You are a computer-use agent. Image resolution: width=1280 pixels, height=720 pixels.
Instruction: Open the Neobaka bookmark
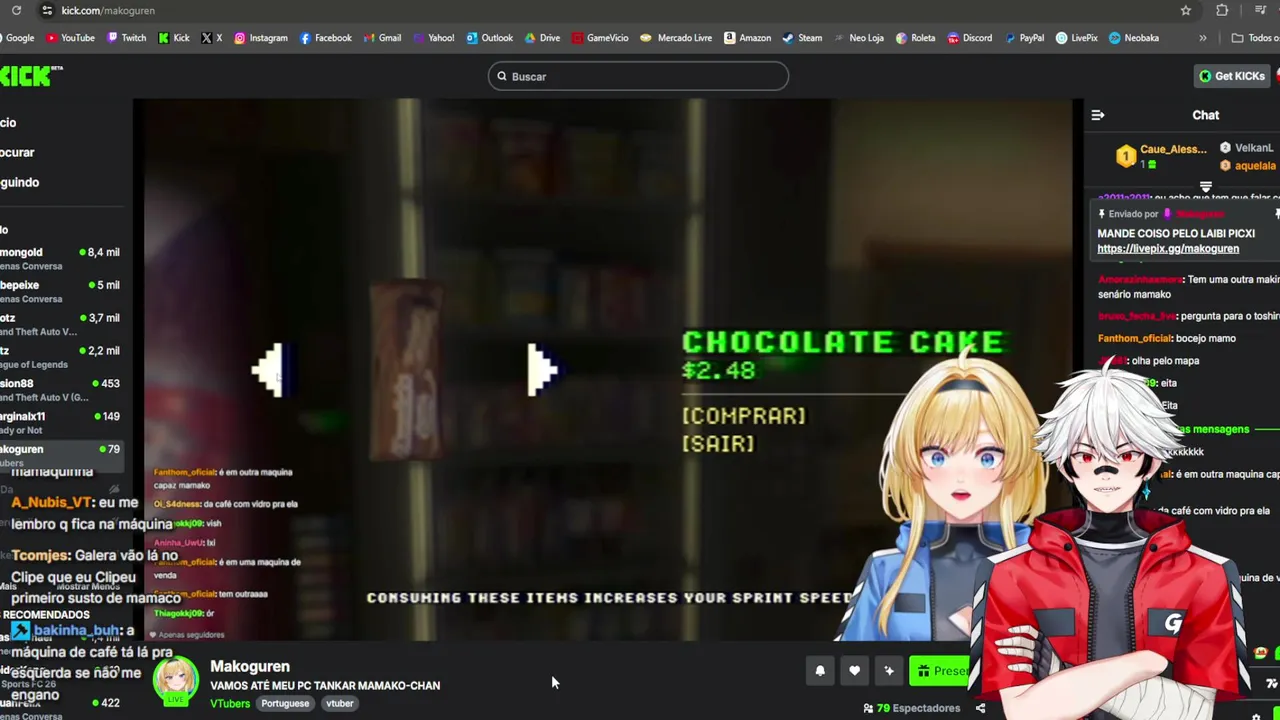click(x=1134, y=38)
